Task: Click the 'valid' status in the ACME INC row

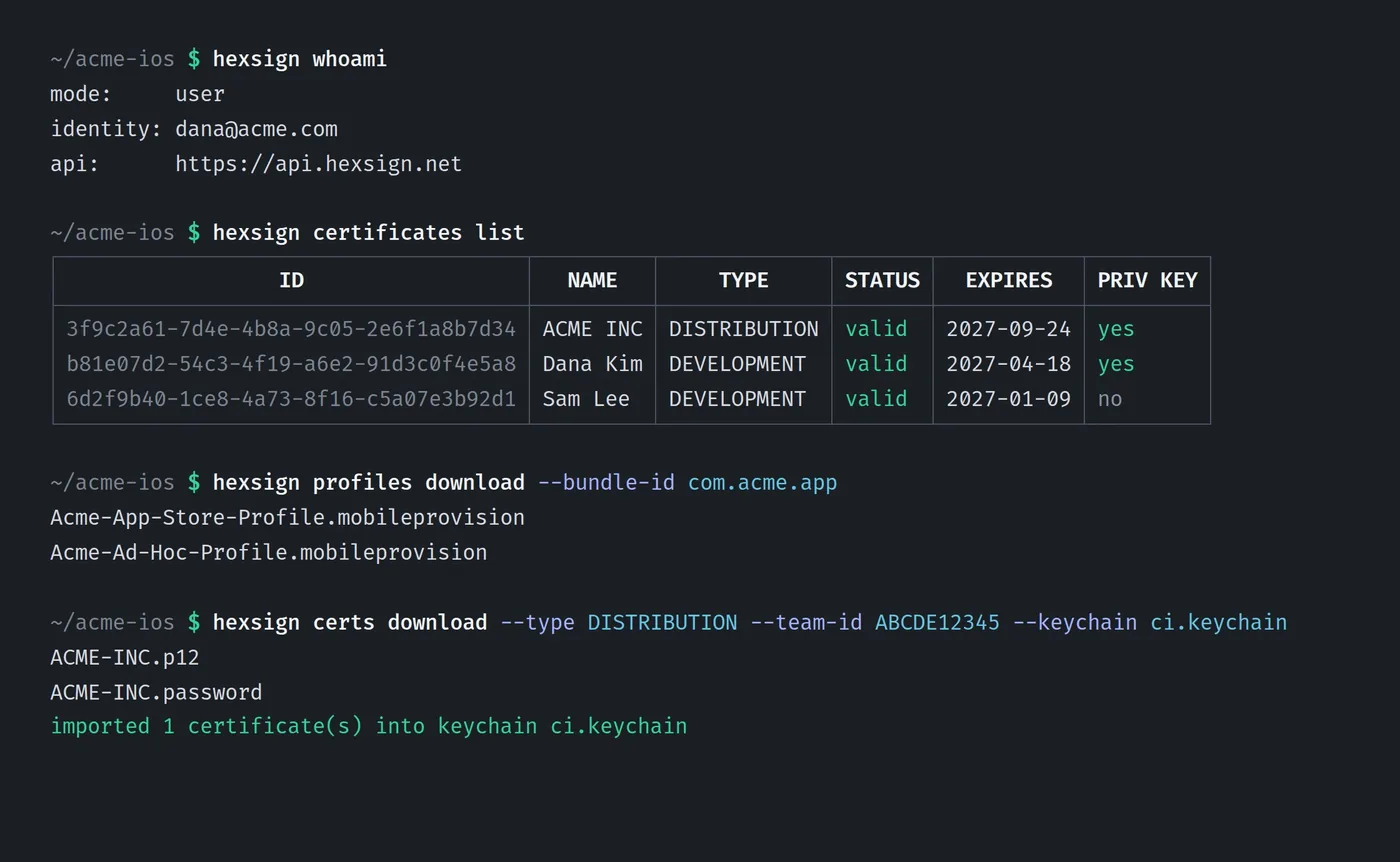Action: coord(876,329)
